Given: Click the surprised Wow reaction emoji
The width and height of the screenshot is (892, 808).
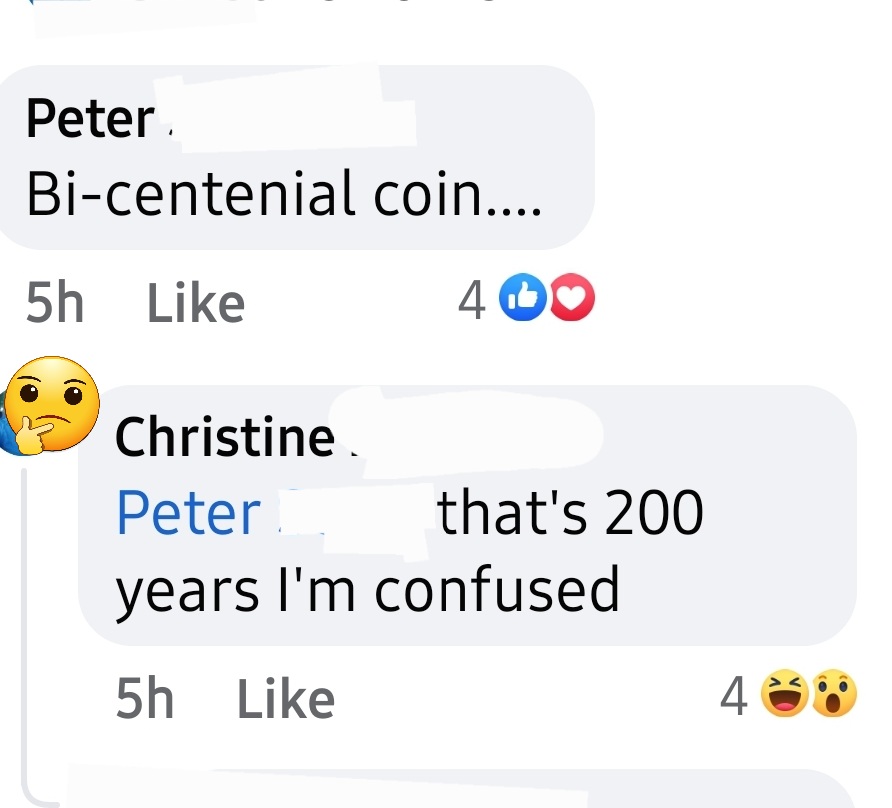Looking at the screenshot, I should point(833,693).
